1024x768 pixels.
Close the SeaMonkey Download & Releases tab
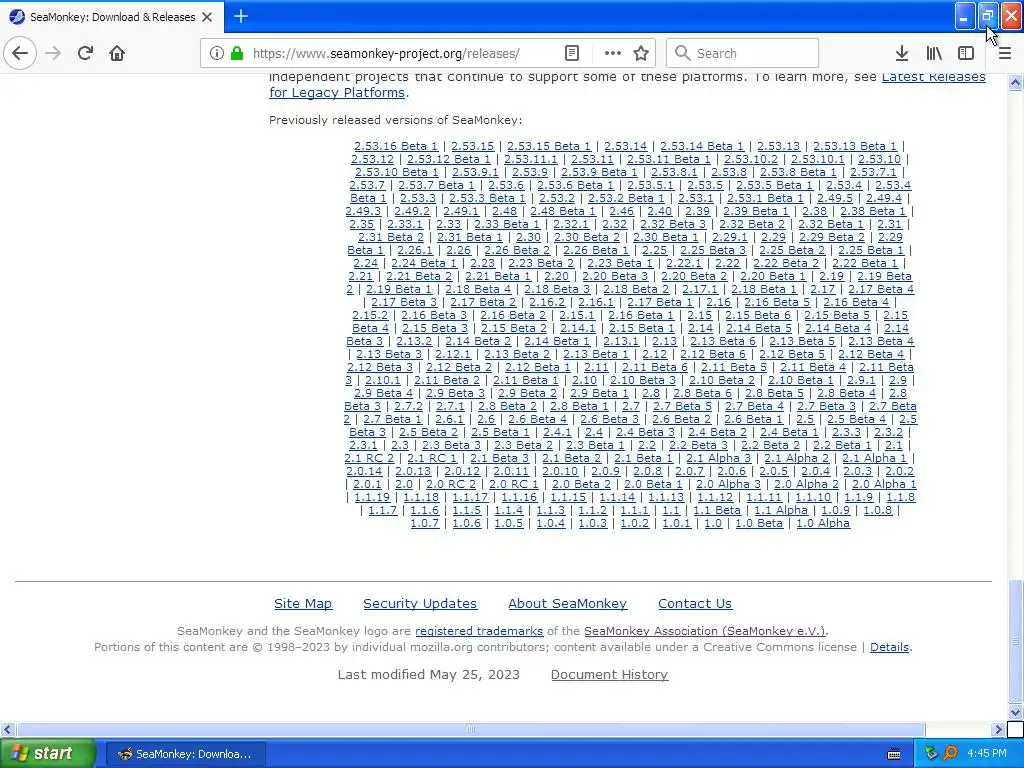coord(207,17)
